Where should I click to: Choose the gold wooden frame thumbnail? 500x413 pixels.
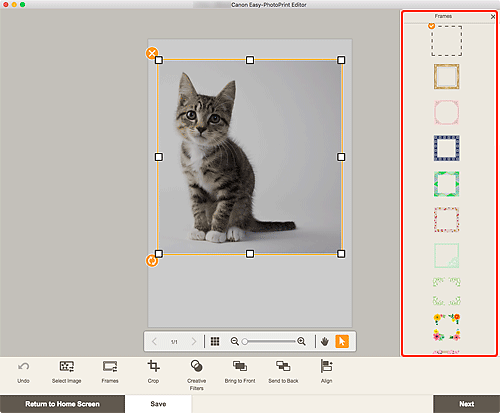[447, 77]
